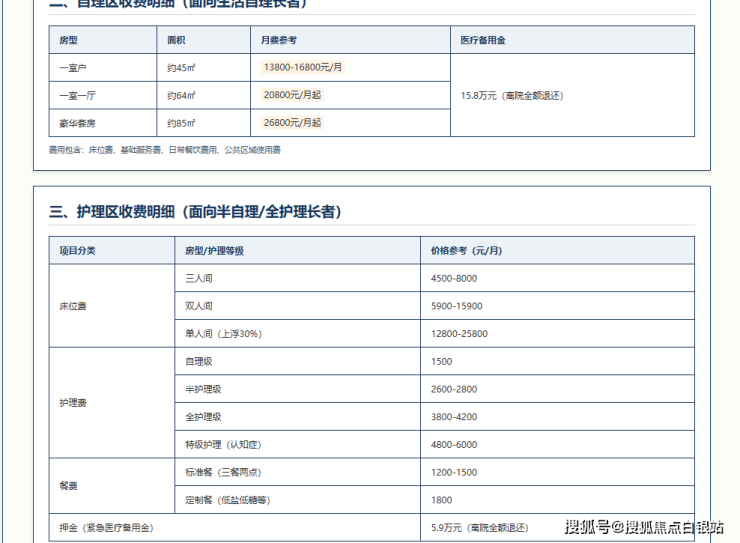Click the 1200-1500 price value
The image size is (740, 543).
point(454,473)
